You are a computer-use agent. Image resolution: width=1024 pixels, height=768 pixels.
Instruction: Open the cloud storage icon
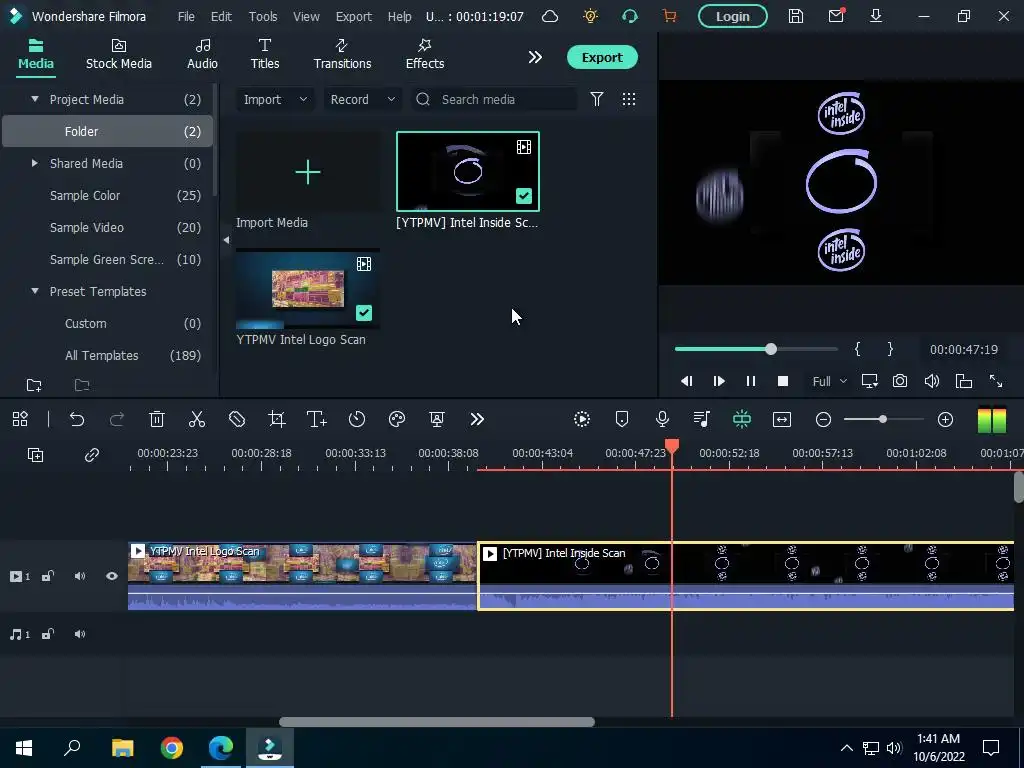pos(550,16)
